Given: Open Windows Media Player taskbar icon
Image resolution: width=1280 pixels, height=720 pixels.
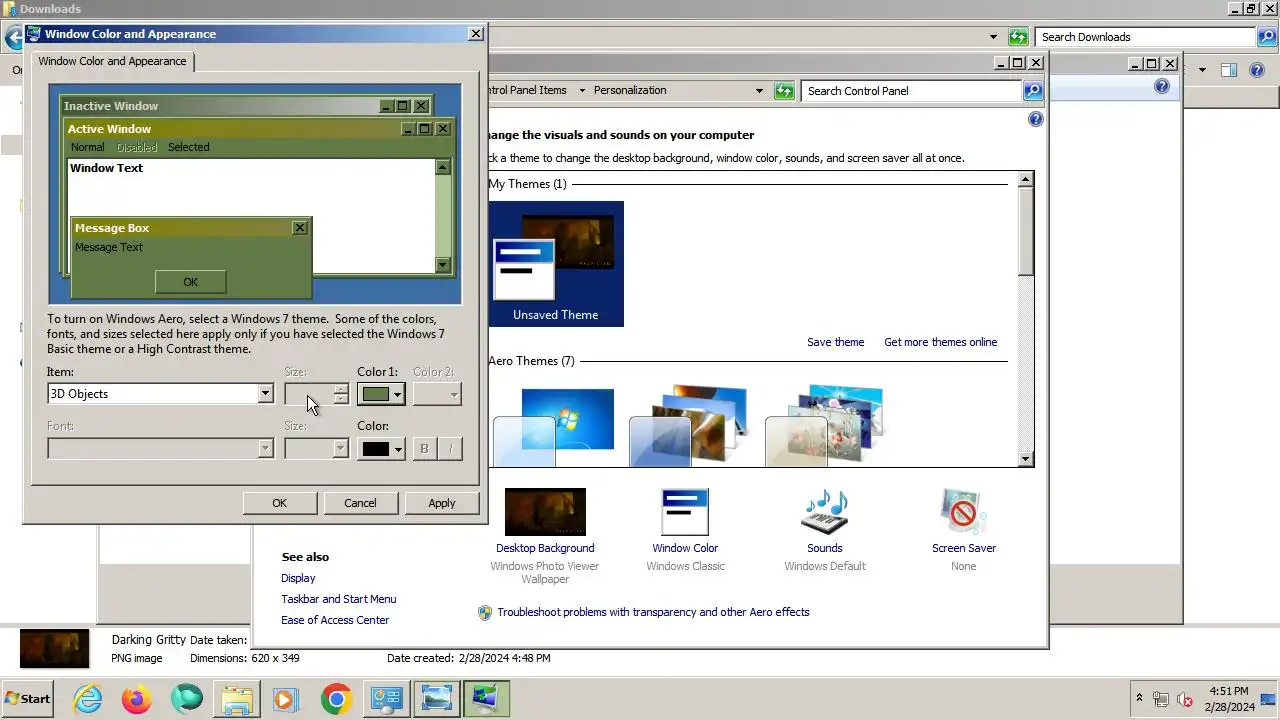Looking at the screenshot, I should pos(286,699).
